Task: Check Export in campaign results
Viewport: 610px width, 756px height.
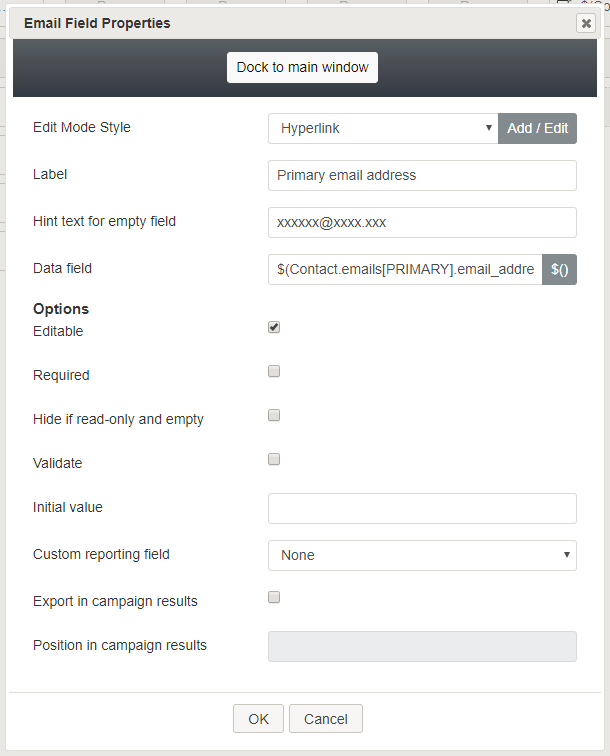Action: pos(274,597)
